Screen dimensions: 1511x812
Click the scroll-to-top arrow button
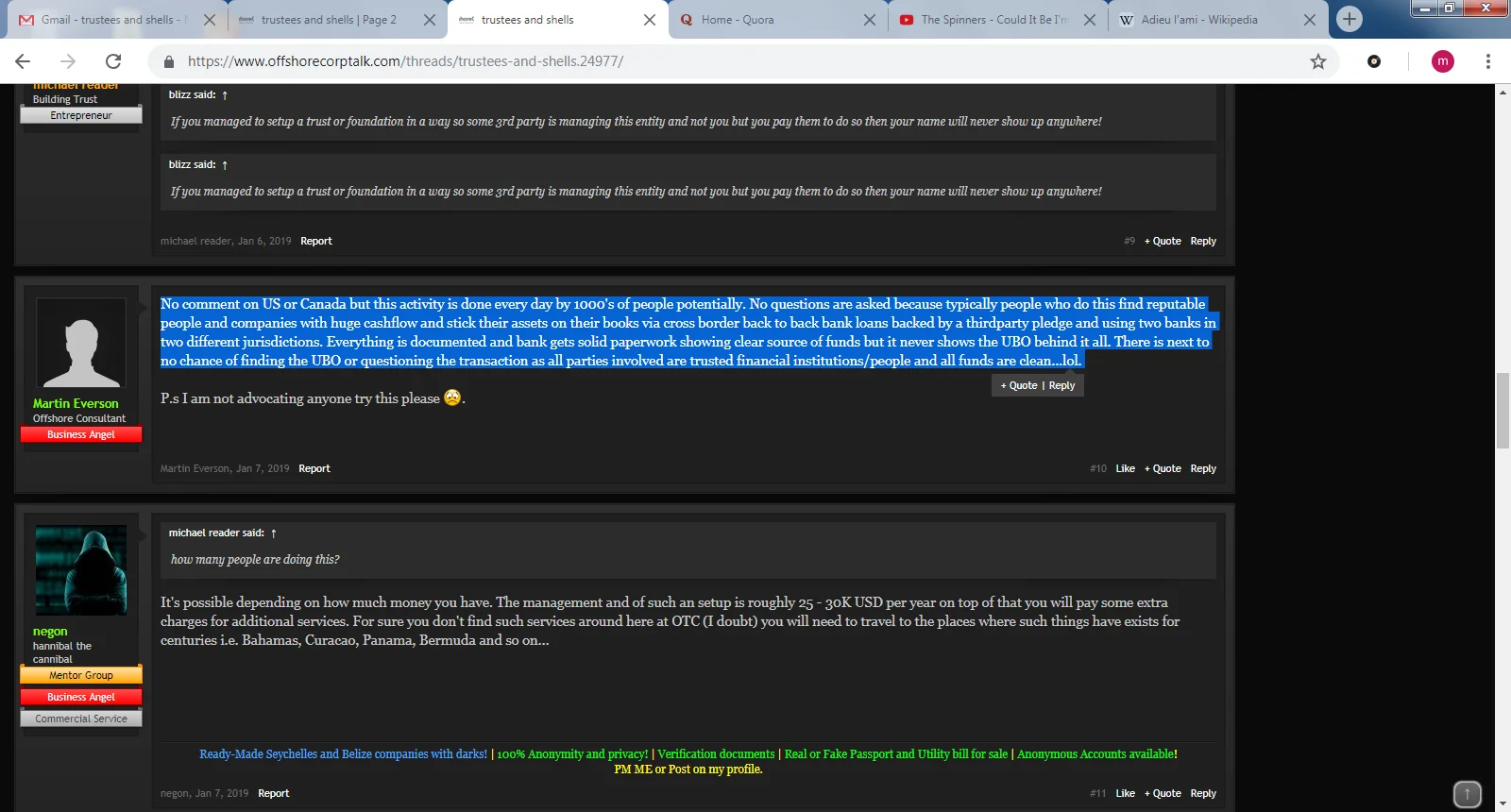pos(1467,794)
